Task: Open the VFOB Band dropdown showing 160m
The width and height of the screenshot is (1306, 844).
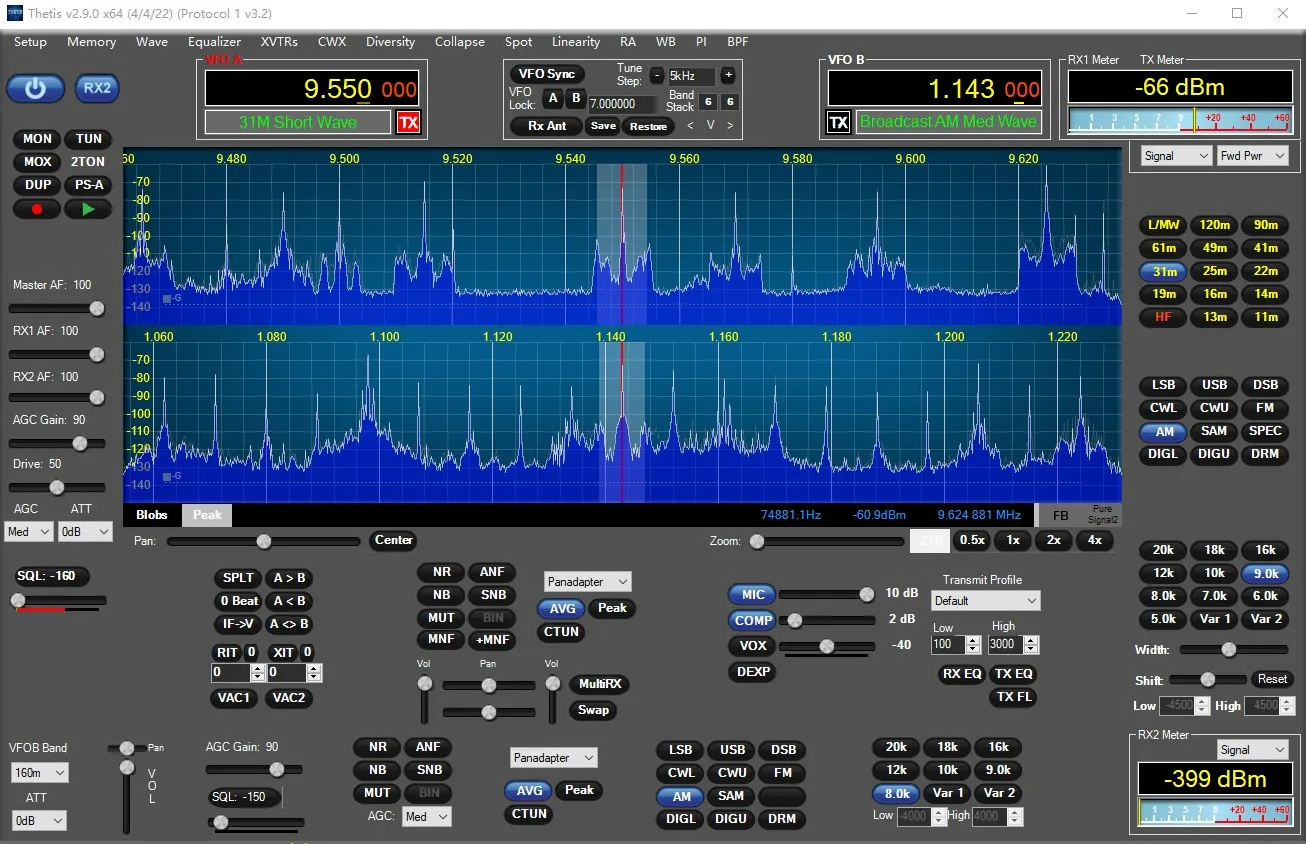Action: 38,772
